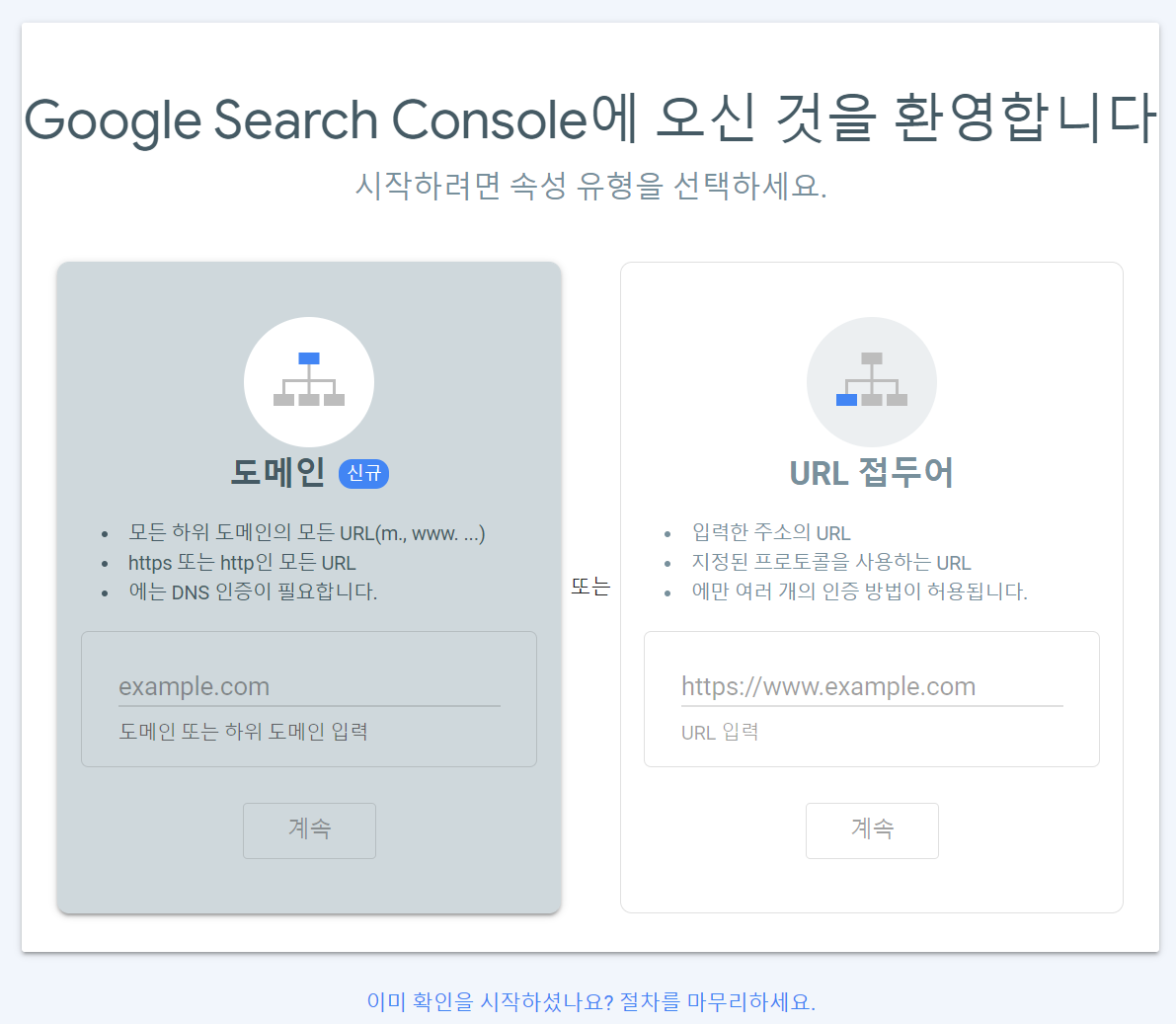Viewport: 1176px width, 1024px height.
Task: Click the '시작하려면 속성 유형을 선택하세요.' subtitle
Action: [x=591, y=186]
